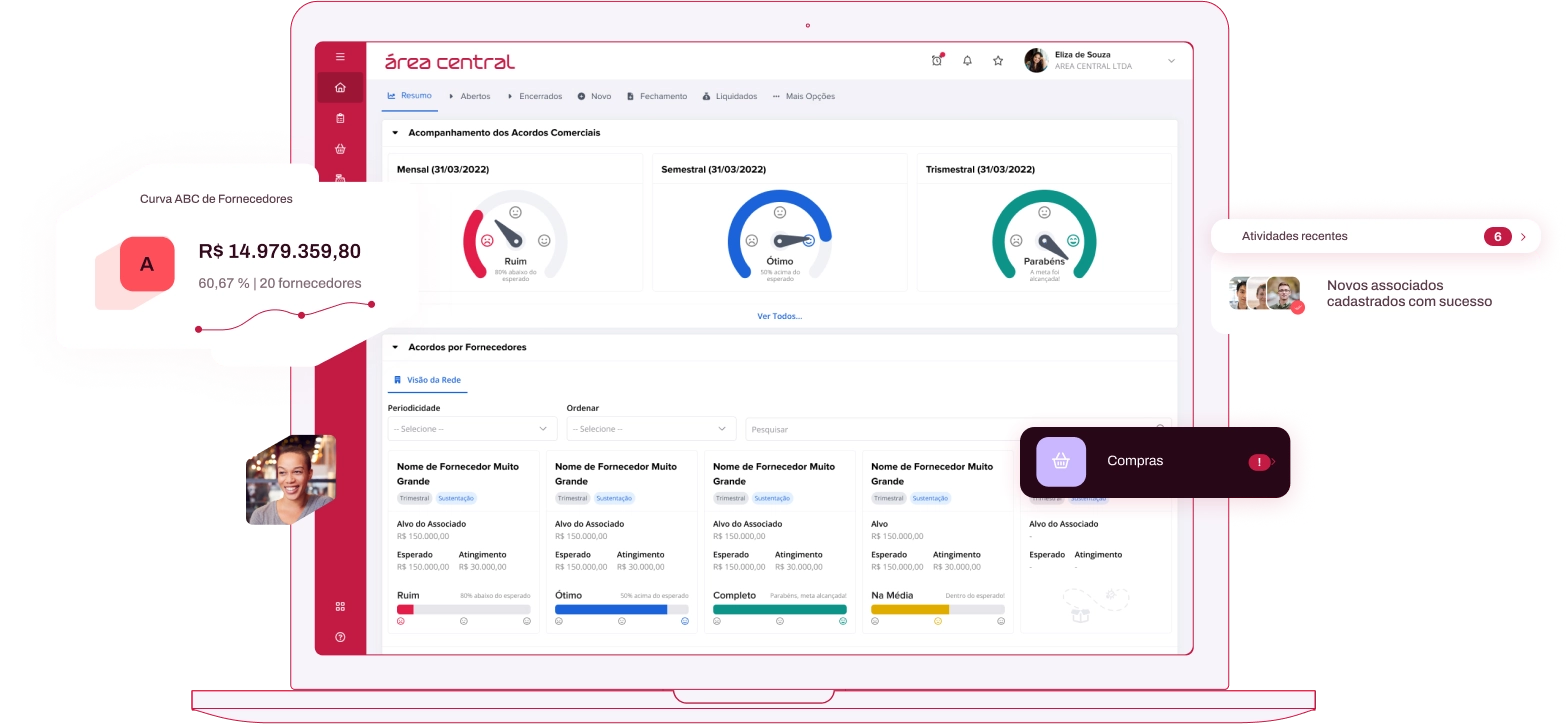Screen dimensions: 1566x727
Task: Click the favorites star icon
Action: point(998,61)
